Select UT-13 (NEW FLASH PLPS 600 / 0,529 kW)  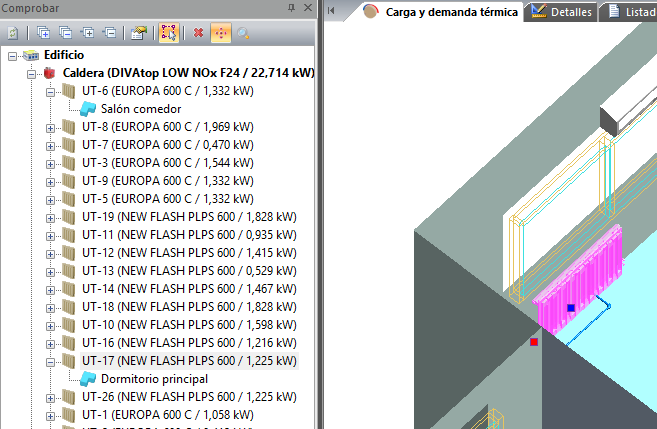189,271
